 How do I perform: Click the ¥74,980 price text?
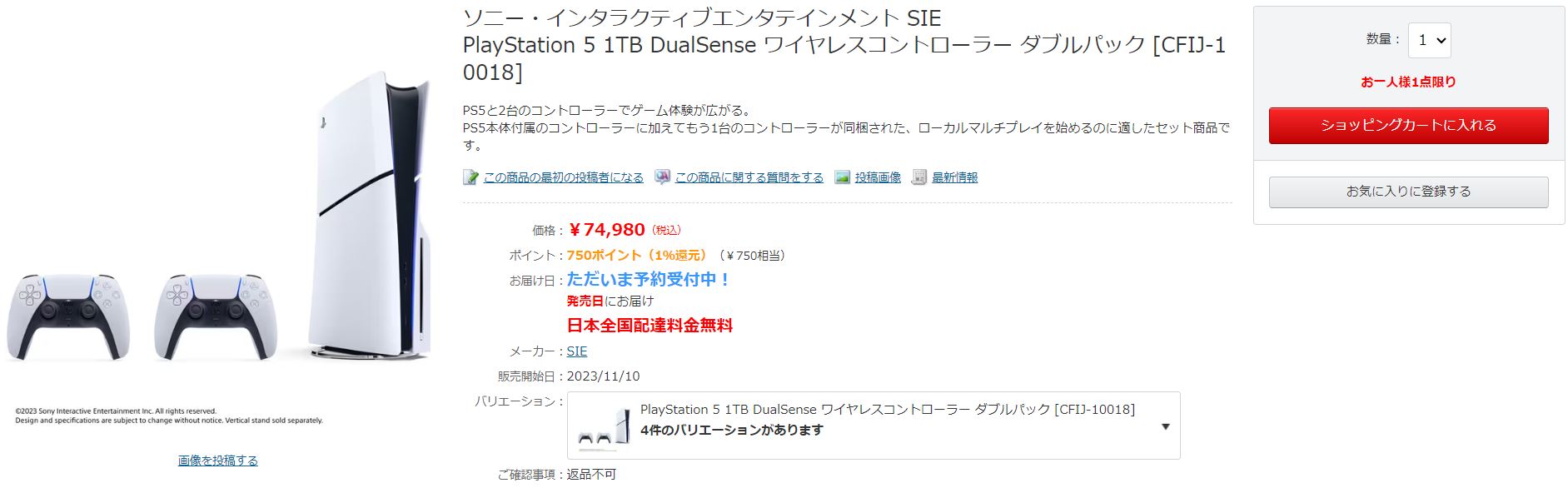click(x=607, y=230)
